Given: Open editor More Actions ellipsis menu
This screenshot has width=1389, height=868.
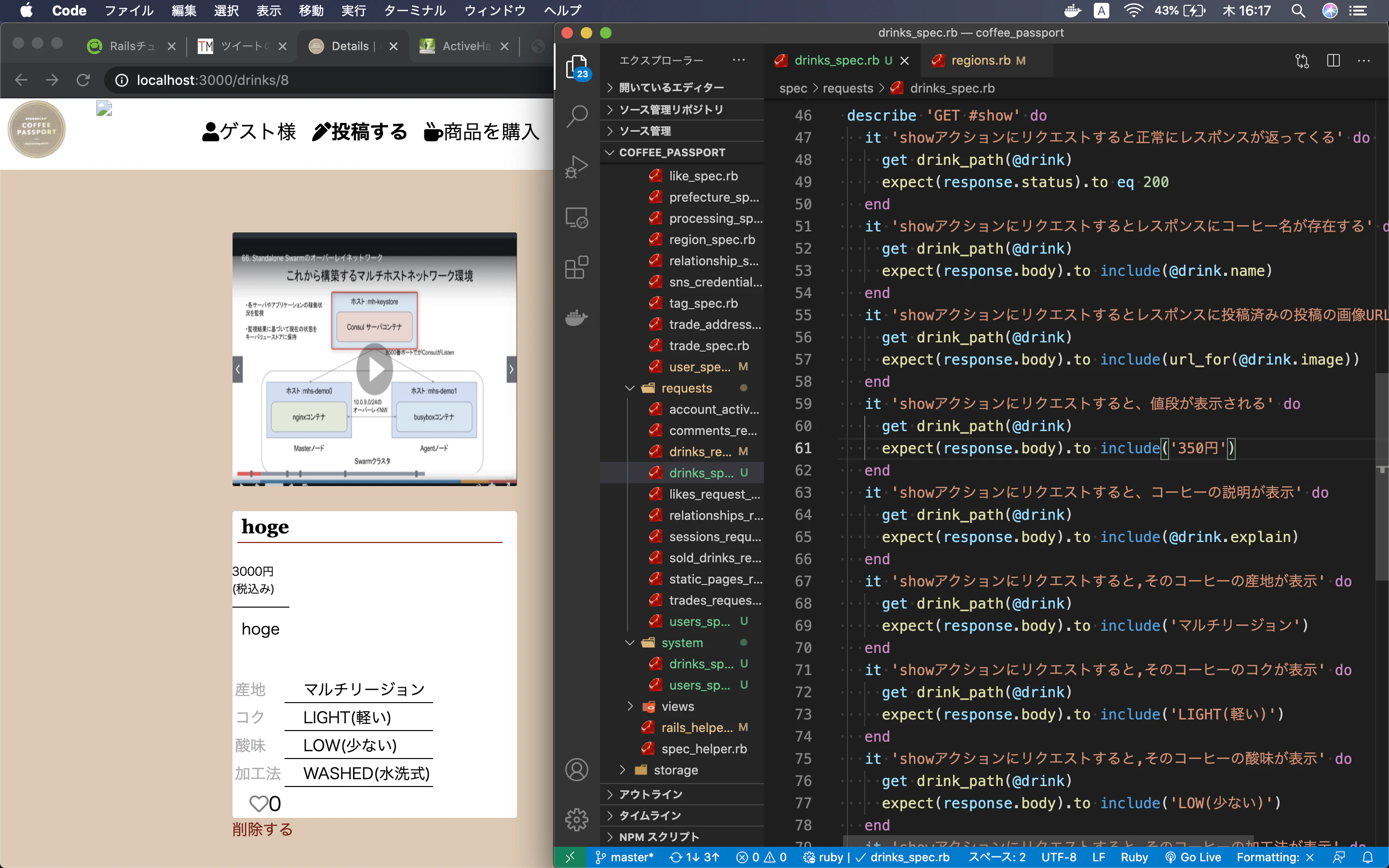Looking at the screenshot, I should (x=1364, y=61).
